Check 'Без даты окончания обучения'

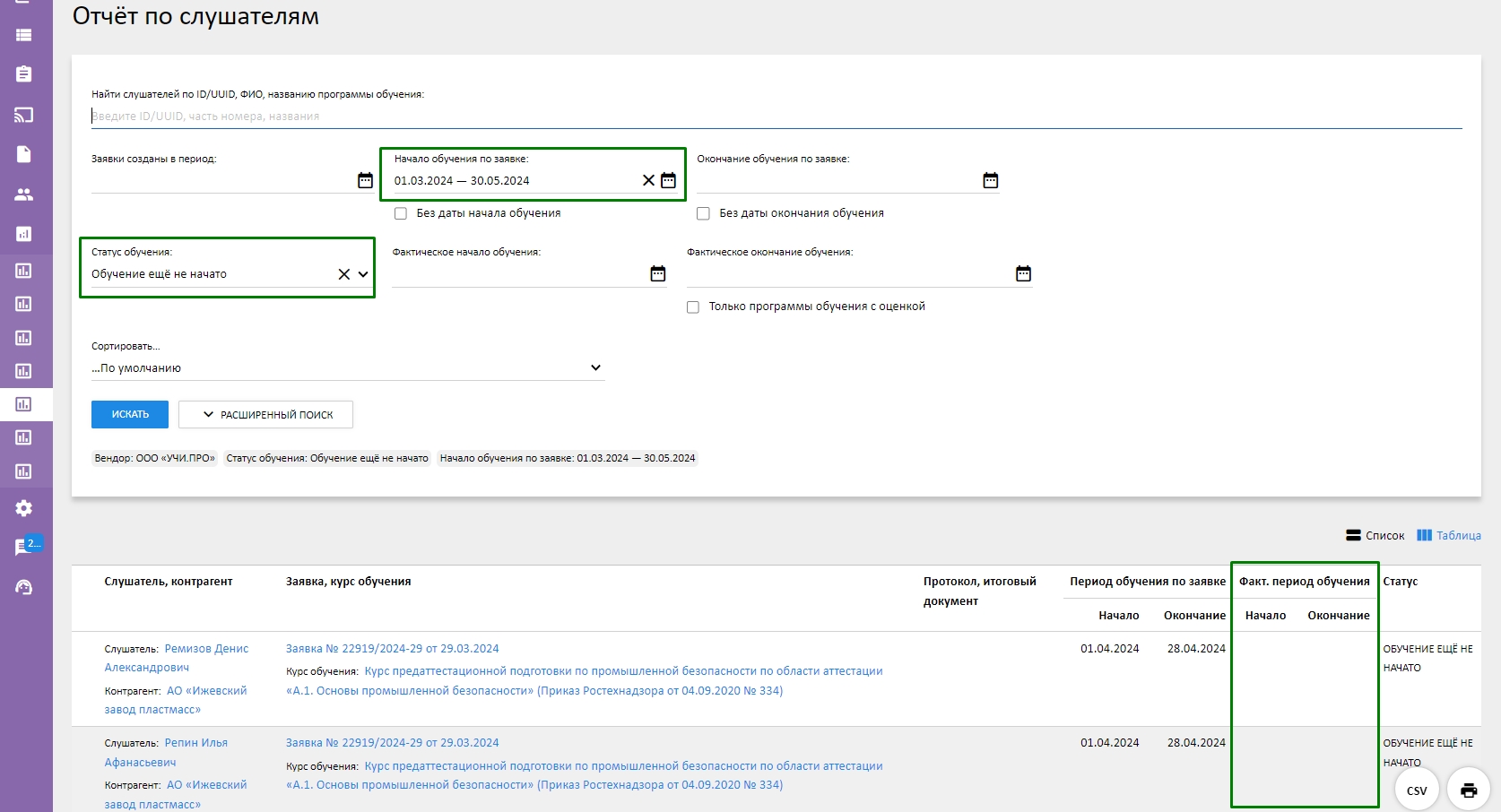[x=703, y=213]
